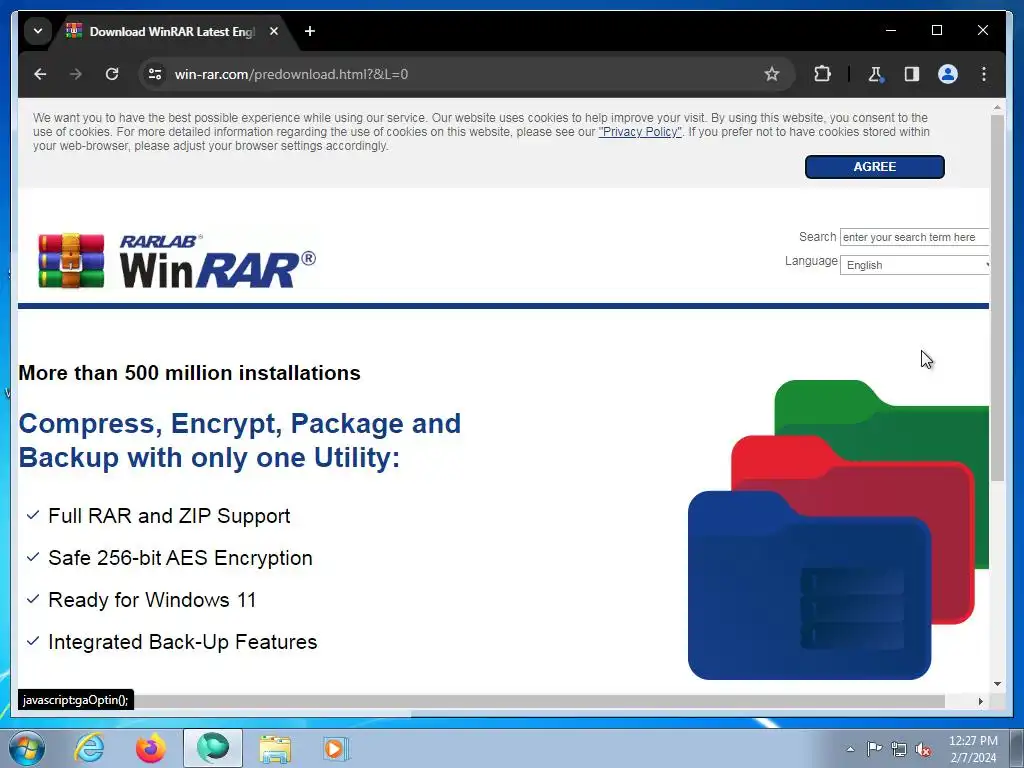1024x768 pixels.
Task: Click 'Safe 256-bit AES Encryption' text
Action: tap(180, 558)
